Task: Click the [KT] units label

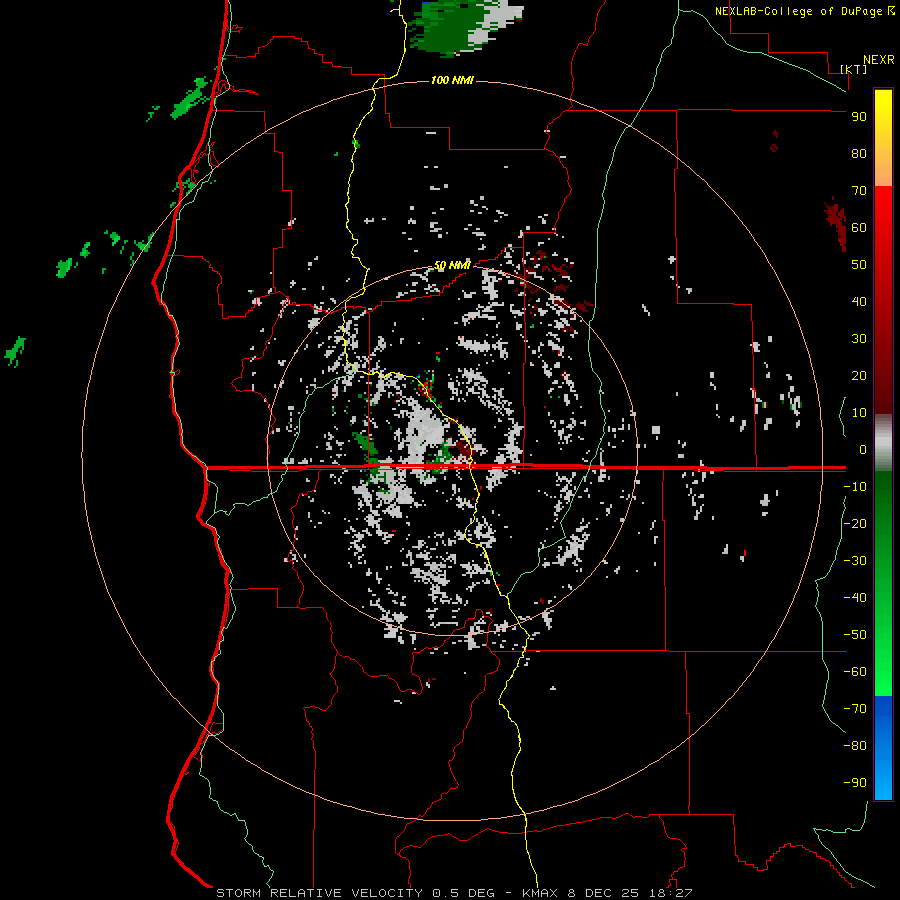Action: (853, 69)
